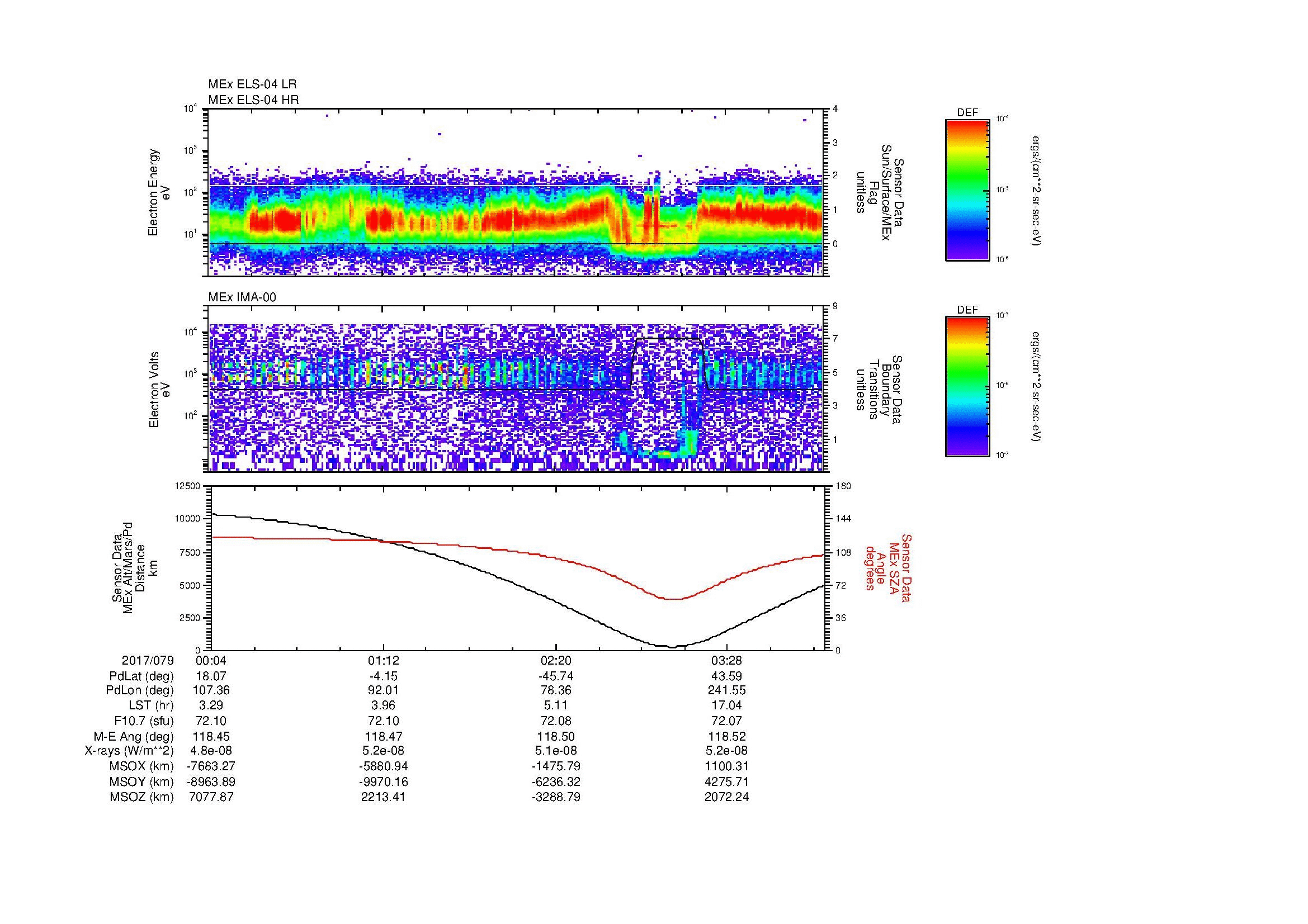Click the 03:28 time tick label
Viewport: 1308px width, 924px height.
click(x=727, y=660)
